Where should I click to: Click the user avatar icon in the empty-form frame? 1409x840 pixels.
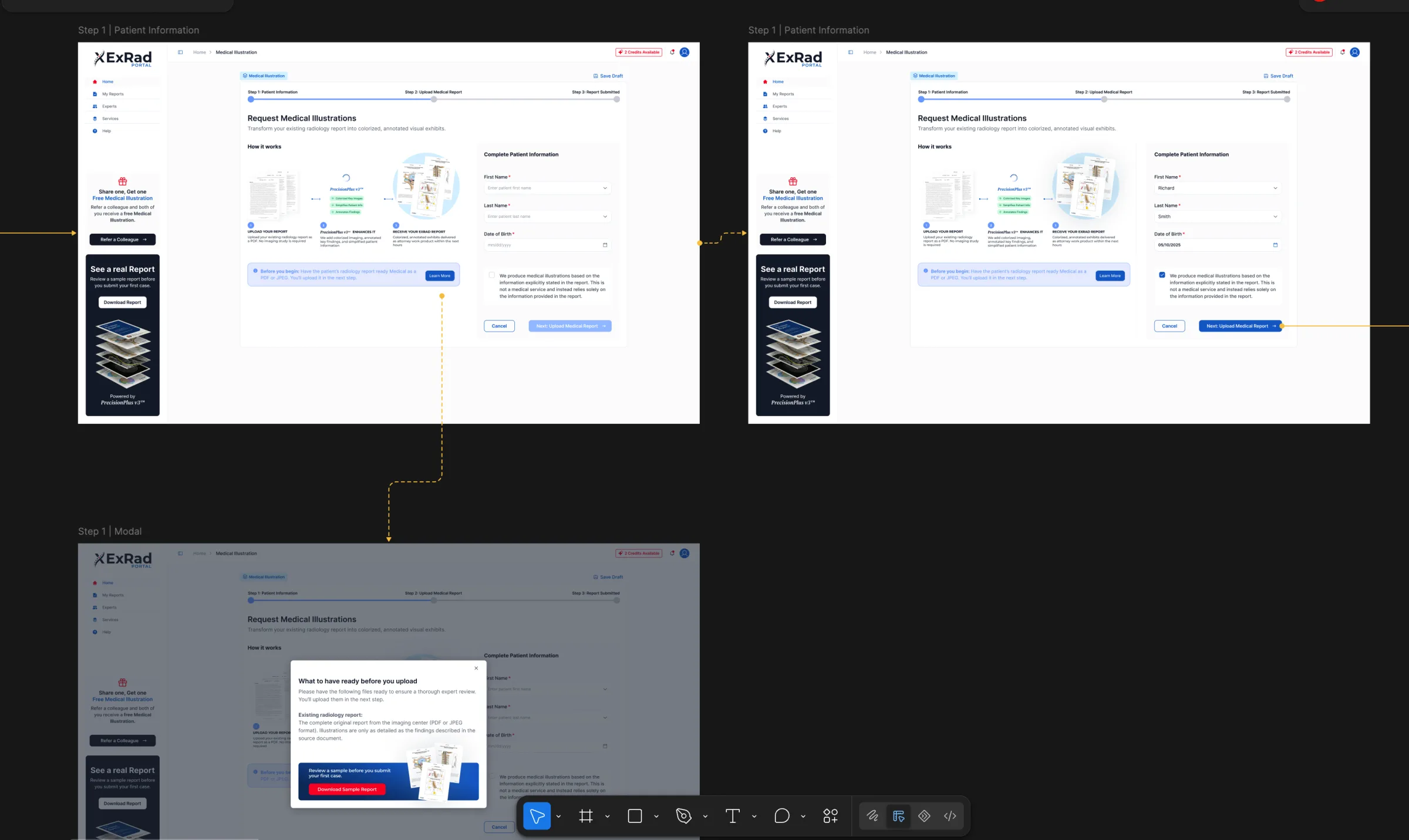(685, 52)
